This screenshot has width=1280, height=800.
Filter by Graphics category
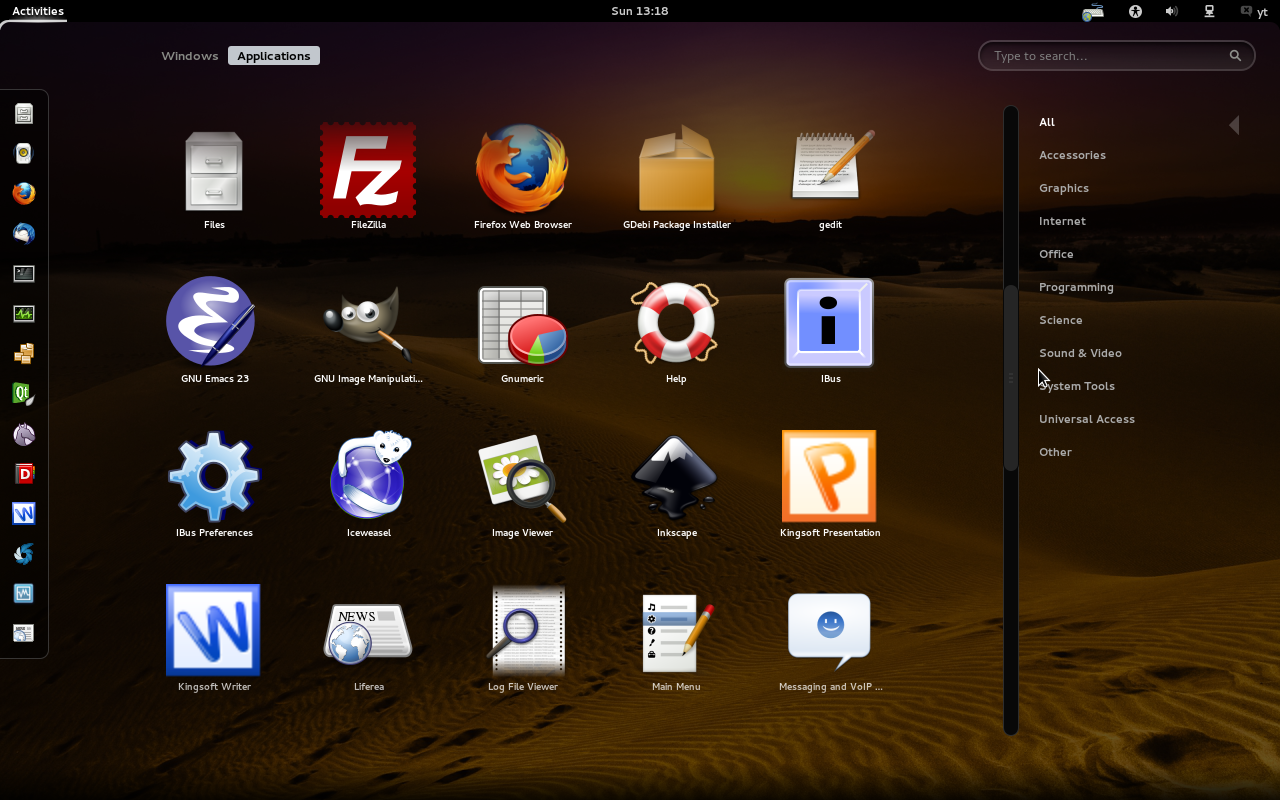(1064, 188)
